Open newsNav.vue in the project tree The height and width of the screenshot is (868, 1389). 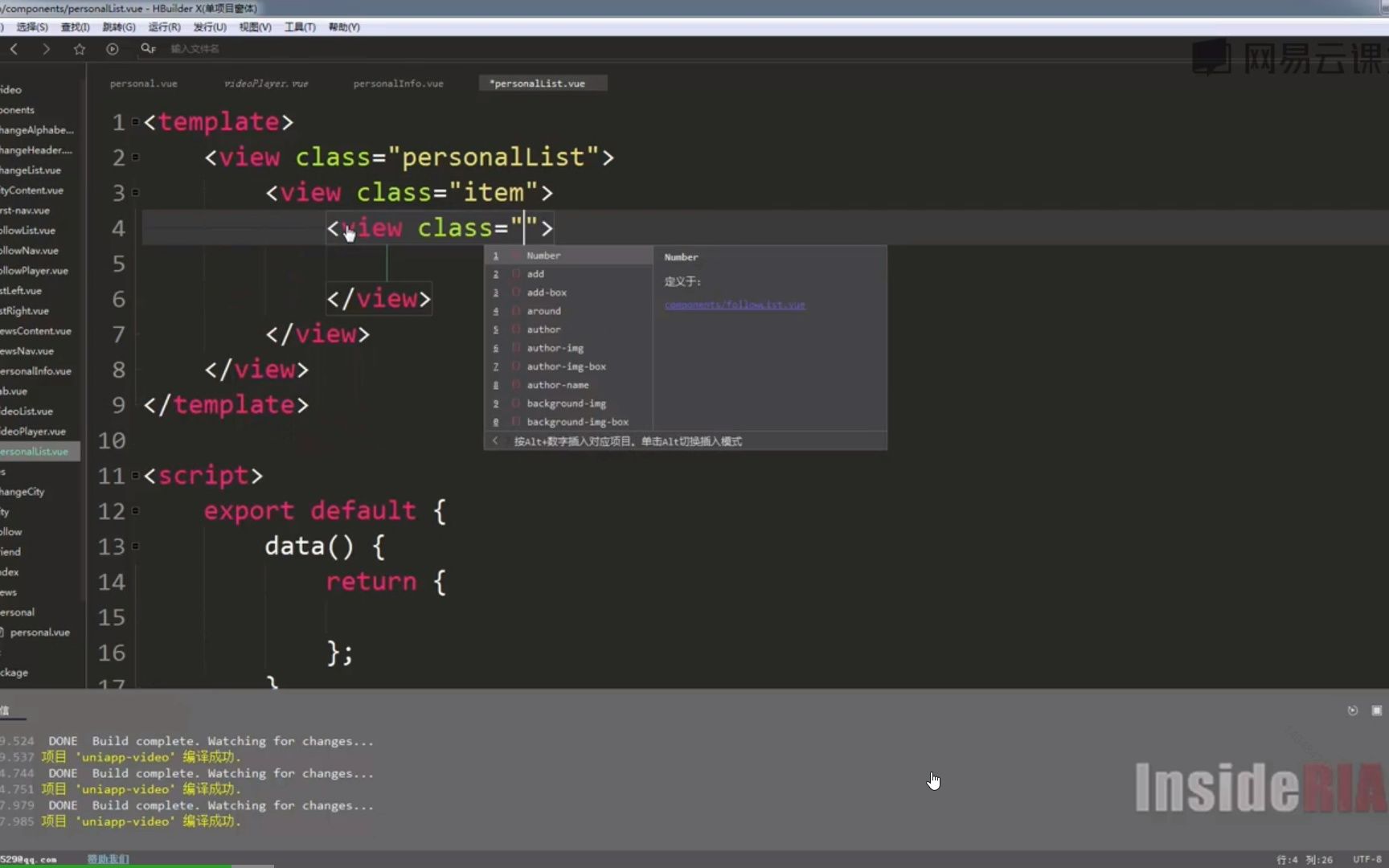(27, 351)
